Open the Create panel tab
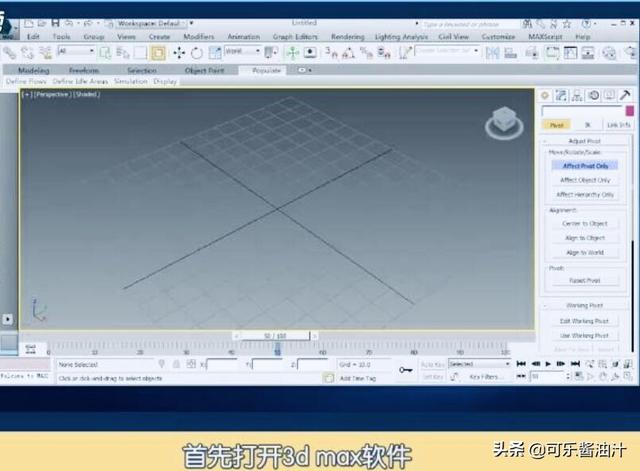 pyautogui.click(x=544, y=96)
